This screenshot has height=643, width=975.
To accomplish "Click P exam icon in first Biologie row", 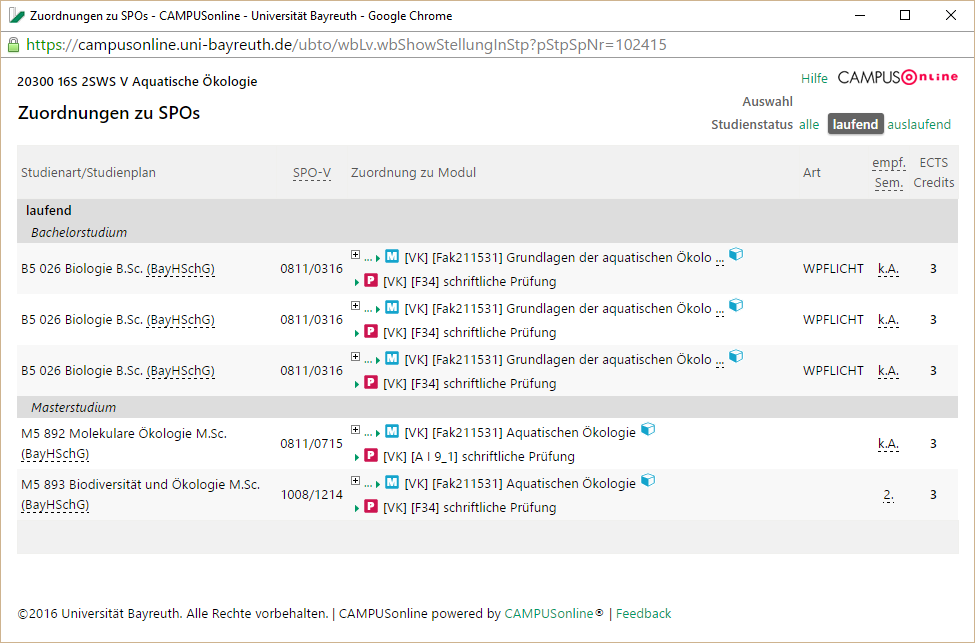I will click(x=371, y=280).
